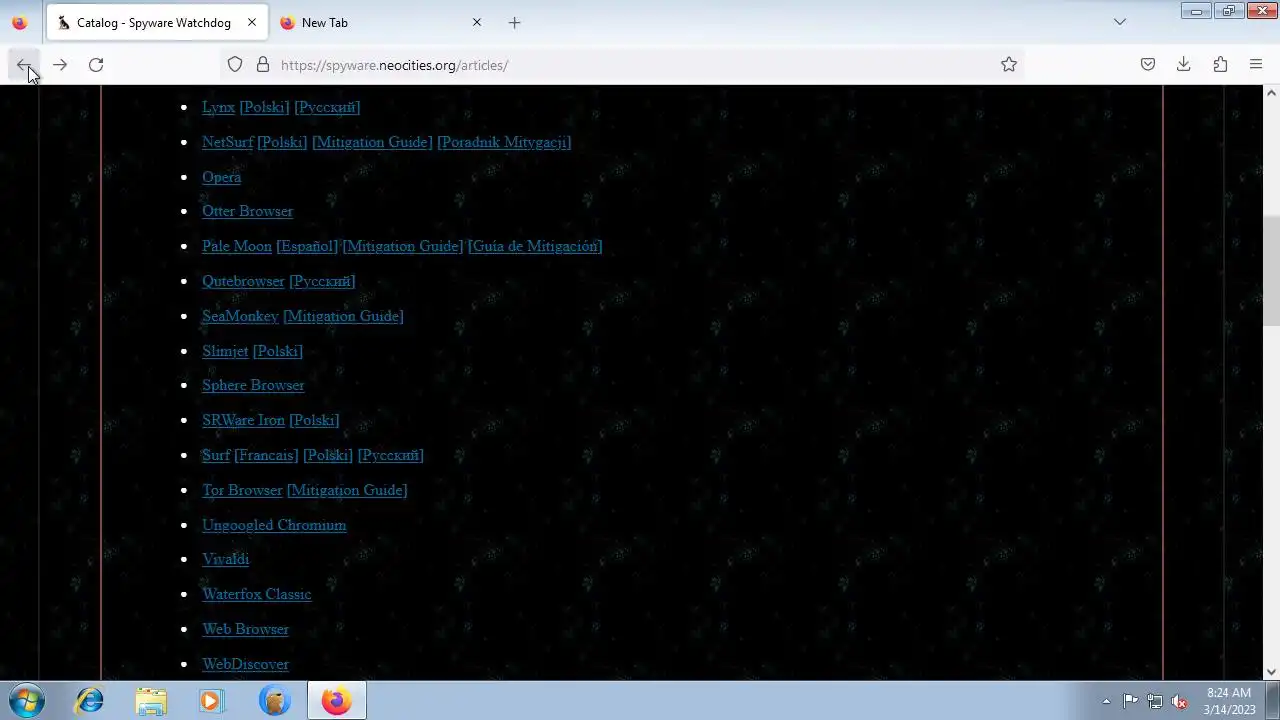Open the Downloads panel

[x=1184, y=65]
